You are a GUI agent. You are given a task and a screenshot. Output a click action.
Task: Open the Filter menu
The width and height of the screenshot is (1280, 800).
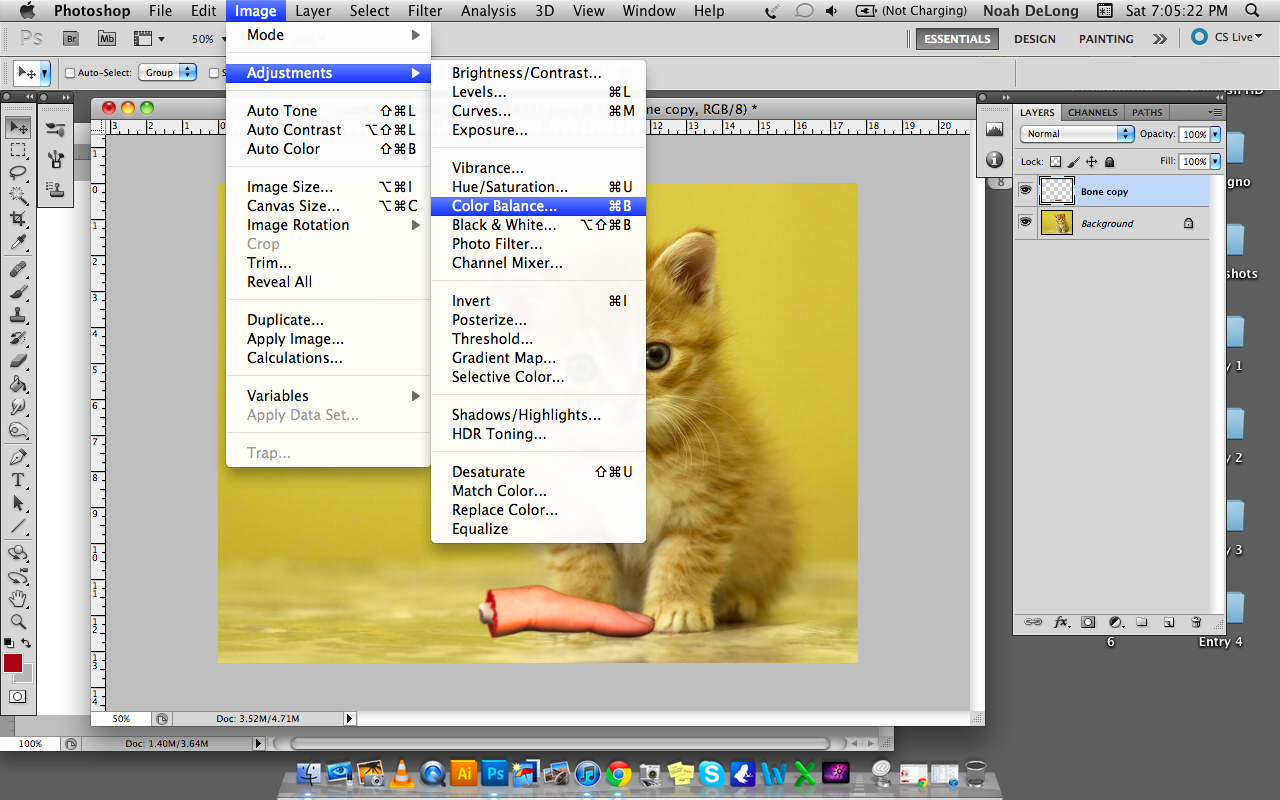pyautogui.click(x=425, y=11)
